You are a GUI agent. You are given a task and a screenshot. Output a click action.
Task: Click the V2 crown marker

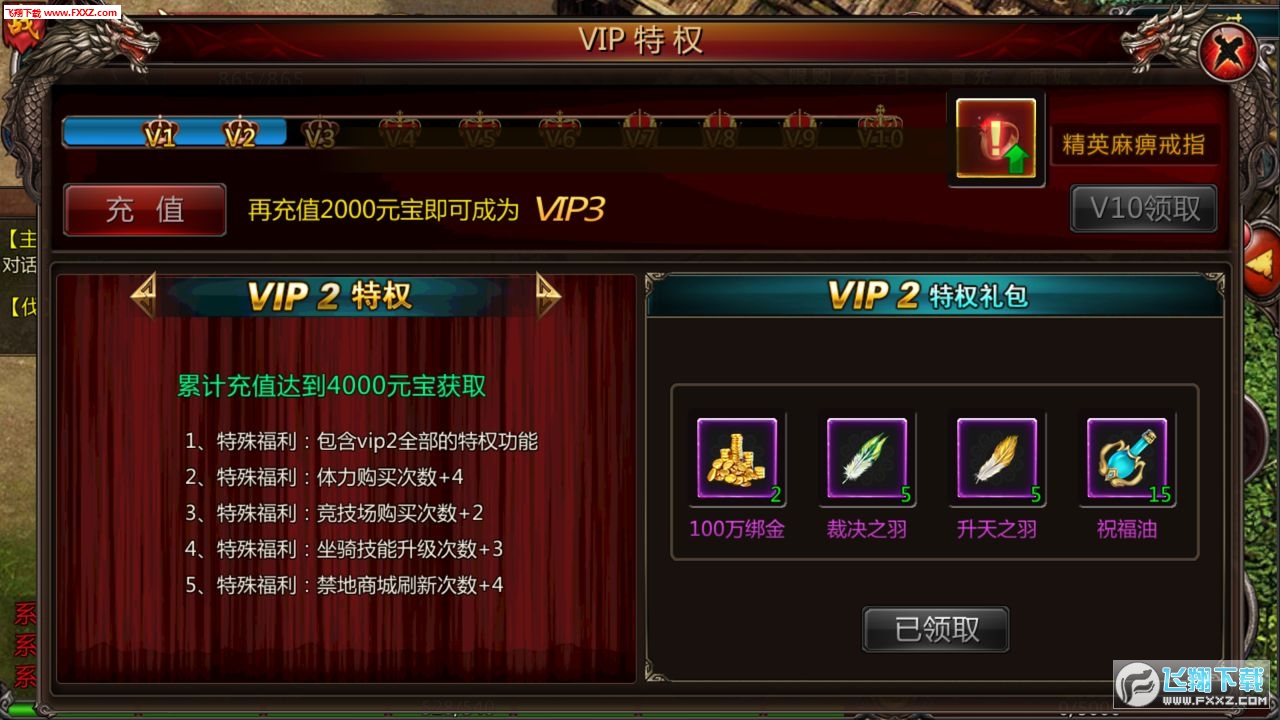[240, 133]
